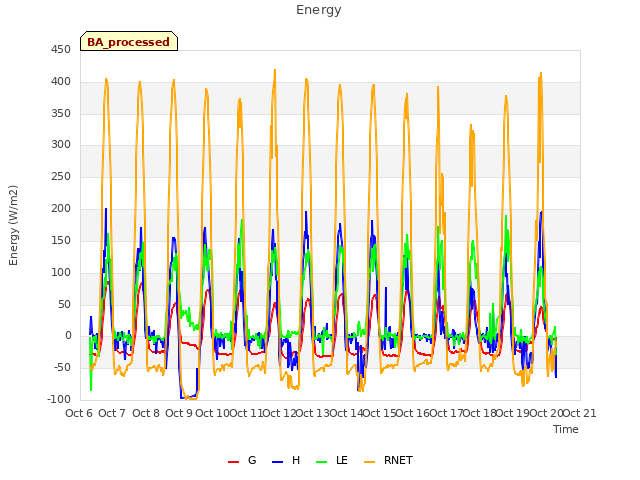Click the 0 y-axis tick label
Image resolution: width=640 pixels, height=480 pixels.
click(x=68, y=336)
